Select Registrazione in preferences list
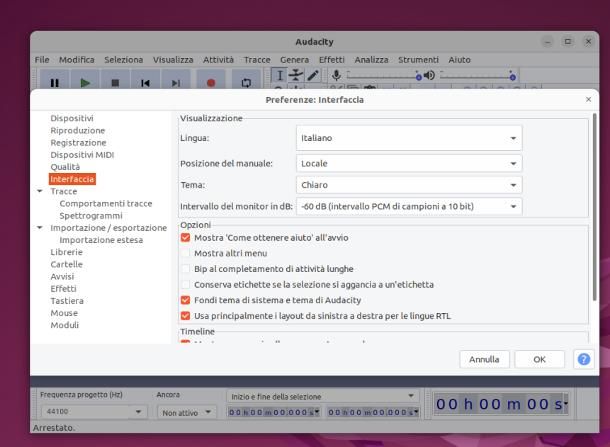The height and width of the screenshot is (447, 610). [x=78, y=142]
